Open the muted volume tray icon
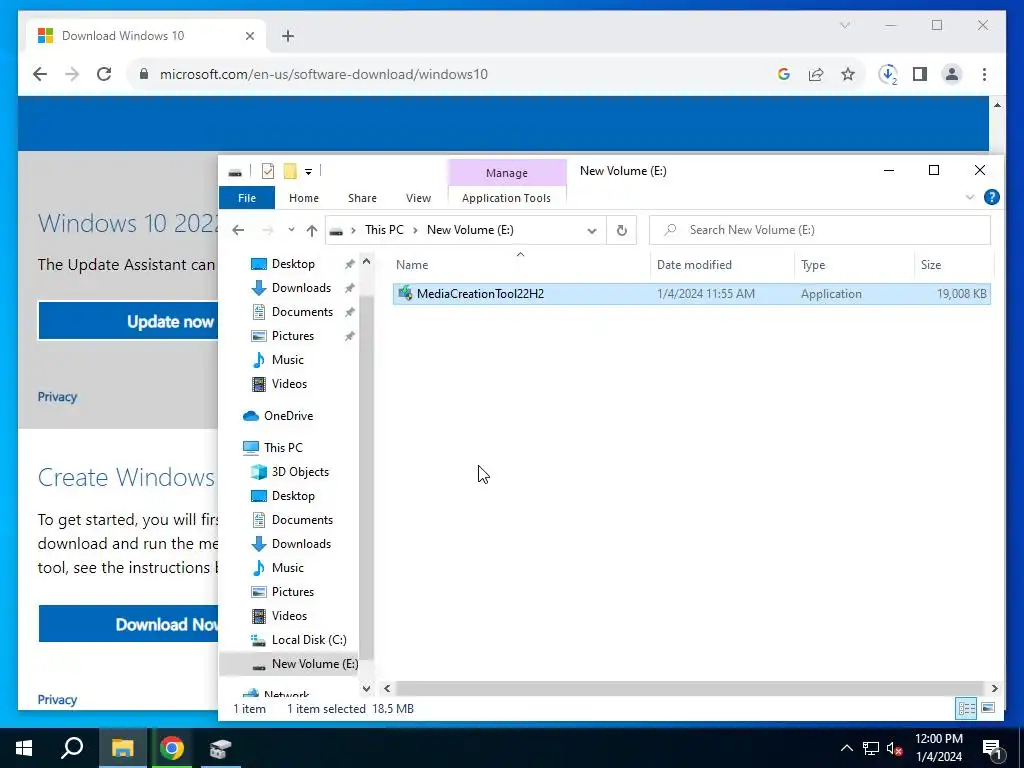 (894, 748)
